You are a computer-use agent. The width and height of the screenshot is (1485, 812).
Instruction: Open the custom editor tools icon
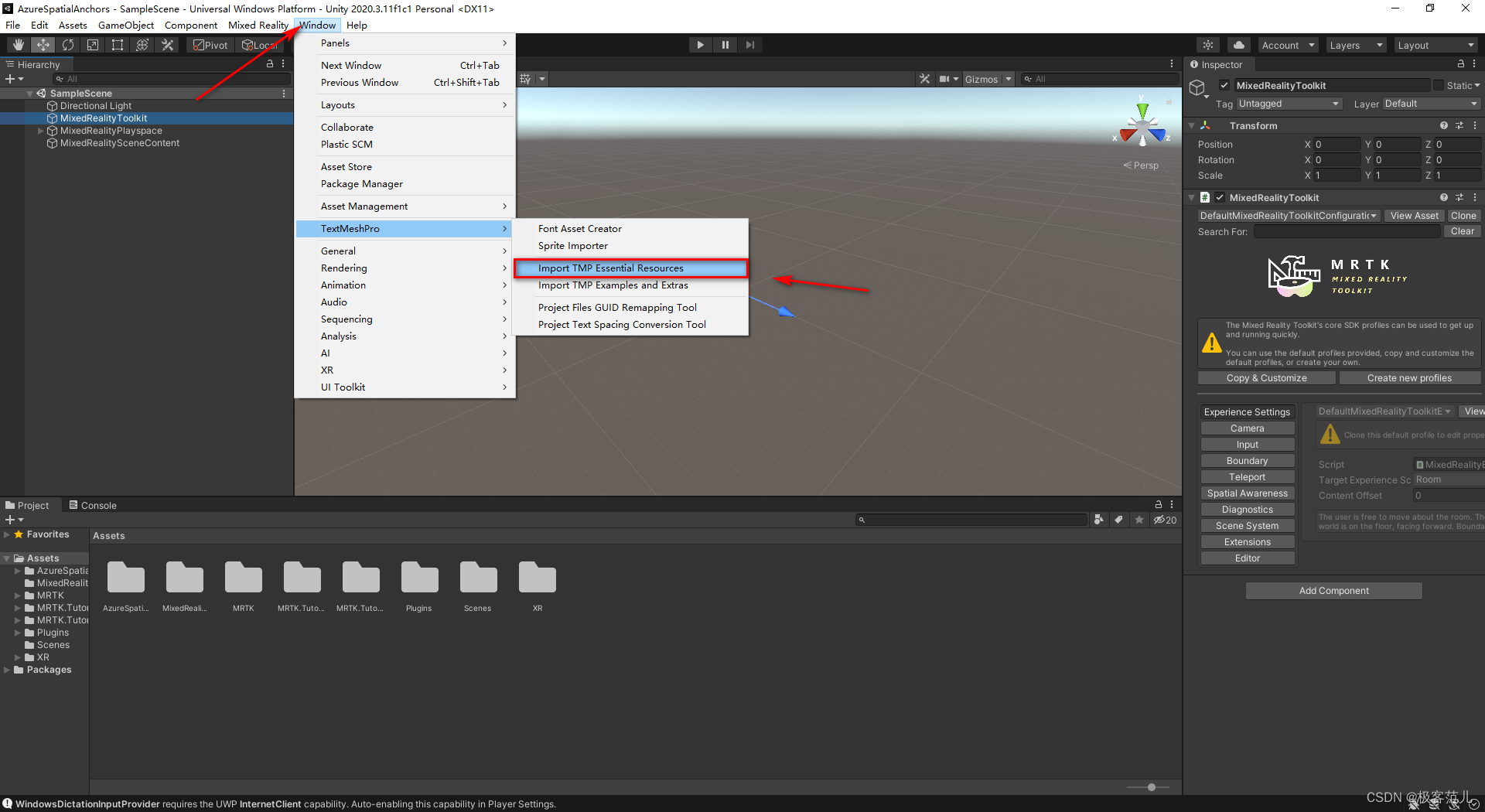(167, 45)
